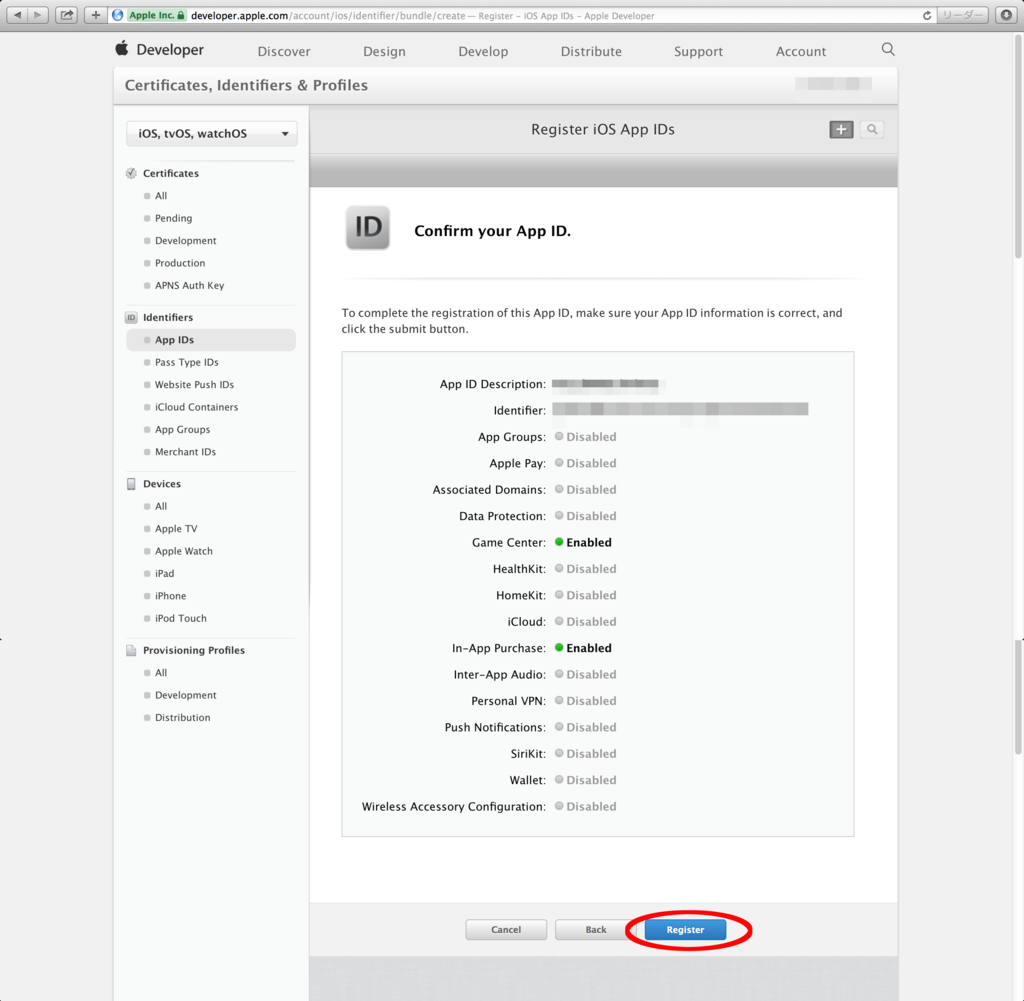Open site search magnifier in navigation
This screenshot has width=1024, height=1001.
click(888, 50)
